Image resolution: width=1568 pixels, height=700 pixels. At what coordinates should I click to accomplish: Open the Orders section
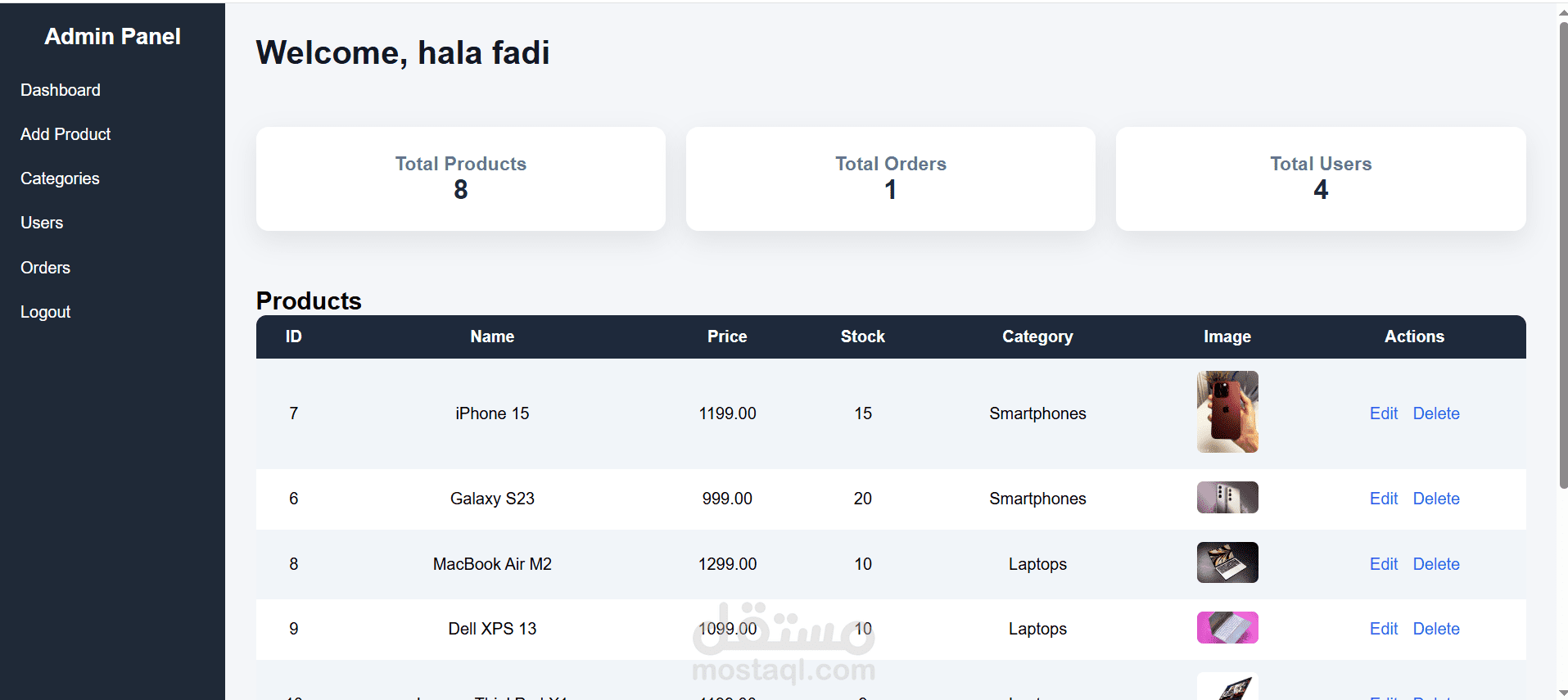pos(45,268)
